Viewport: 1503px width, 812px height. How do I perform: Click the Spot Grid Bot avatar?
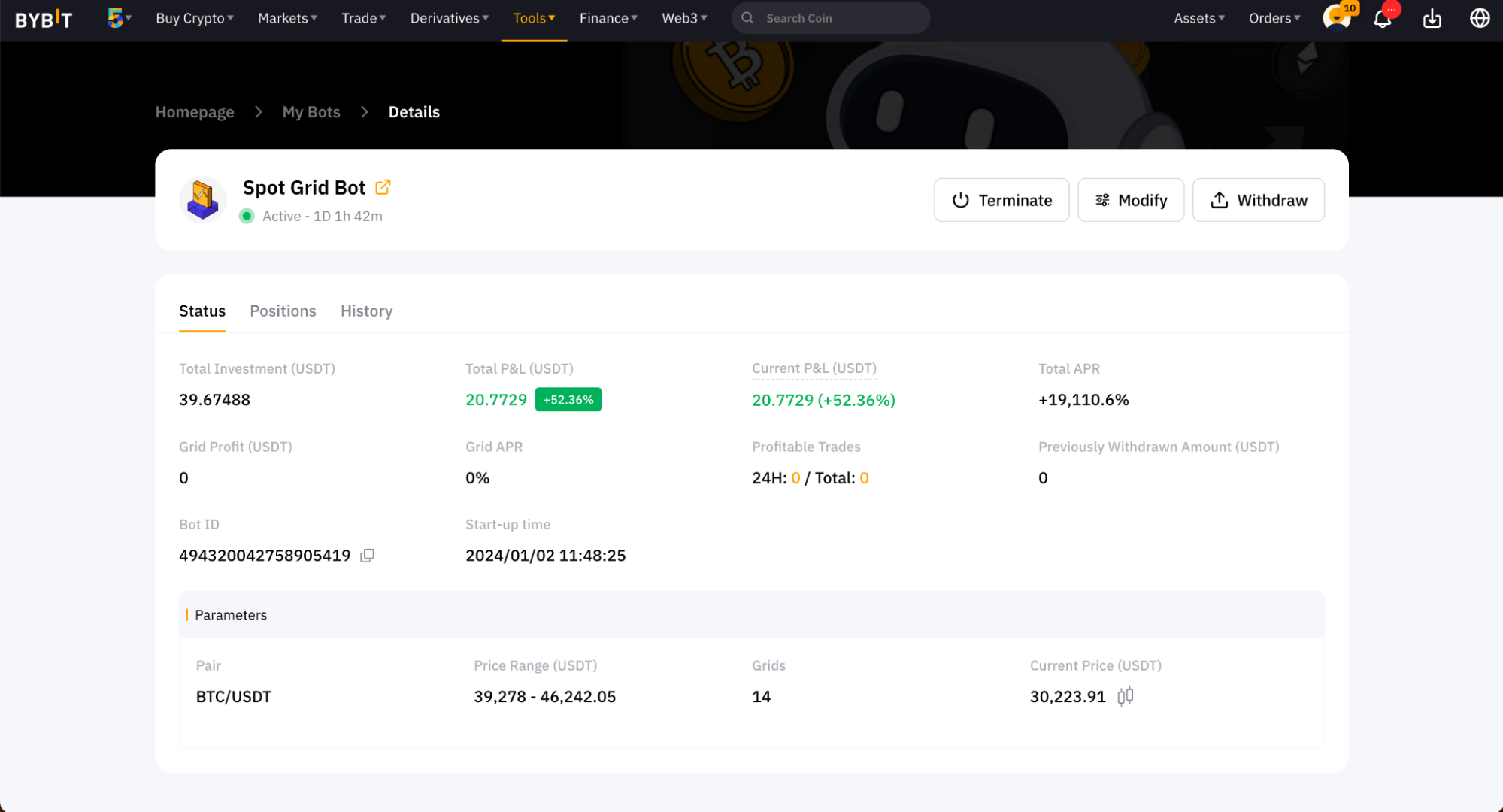coord(202,200)
